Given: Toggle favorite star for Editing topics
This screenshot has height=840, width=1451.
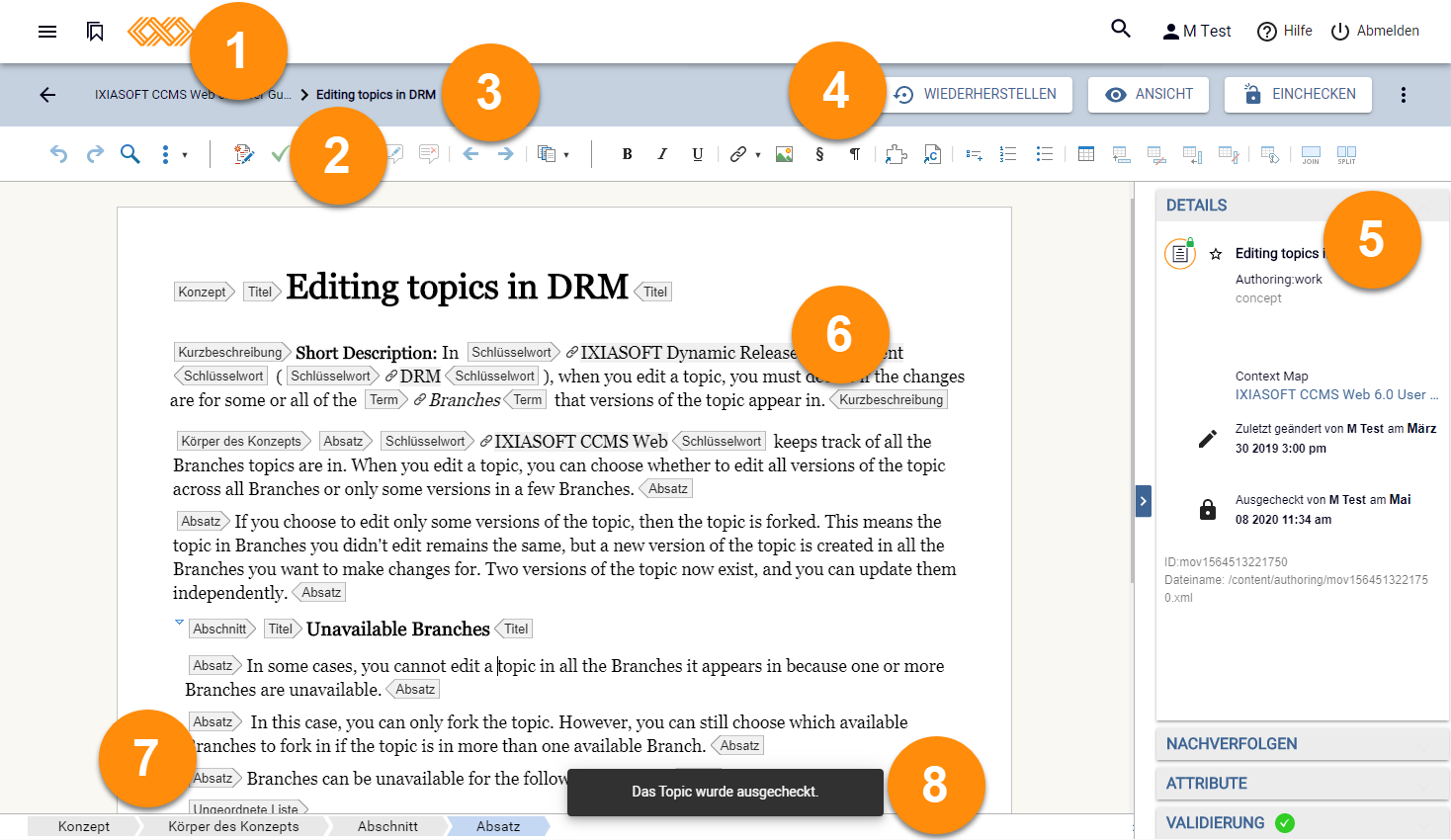Looking at the screenshot, I should click(x=1216, y=254).
